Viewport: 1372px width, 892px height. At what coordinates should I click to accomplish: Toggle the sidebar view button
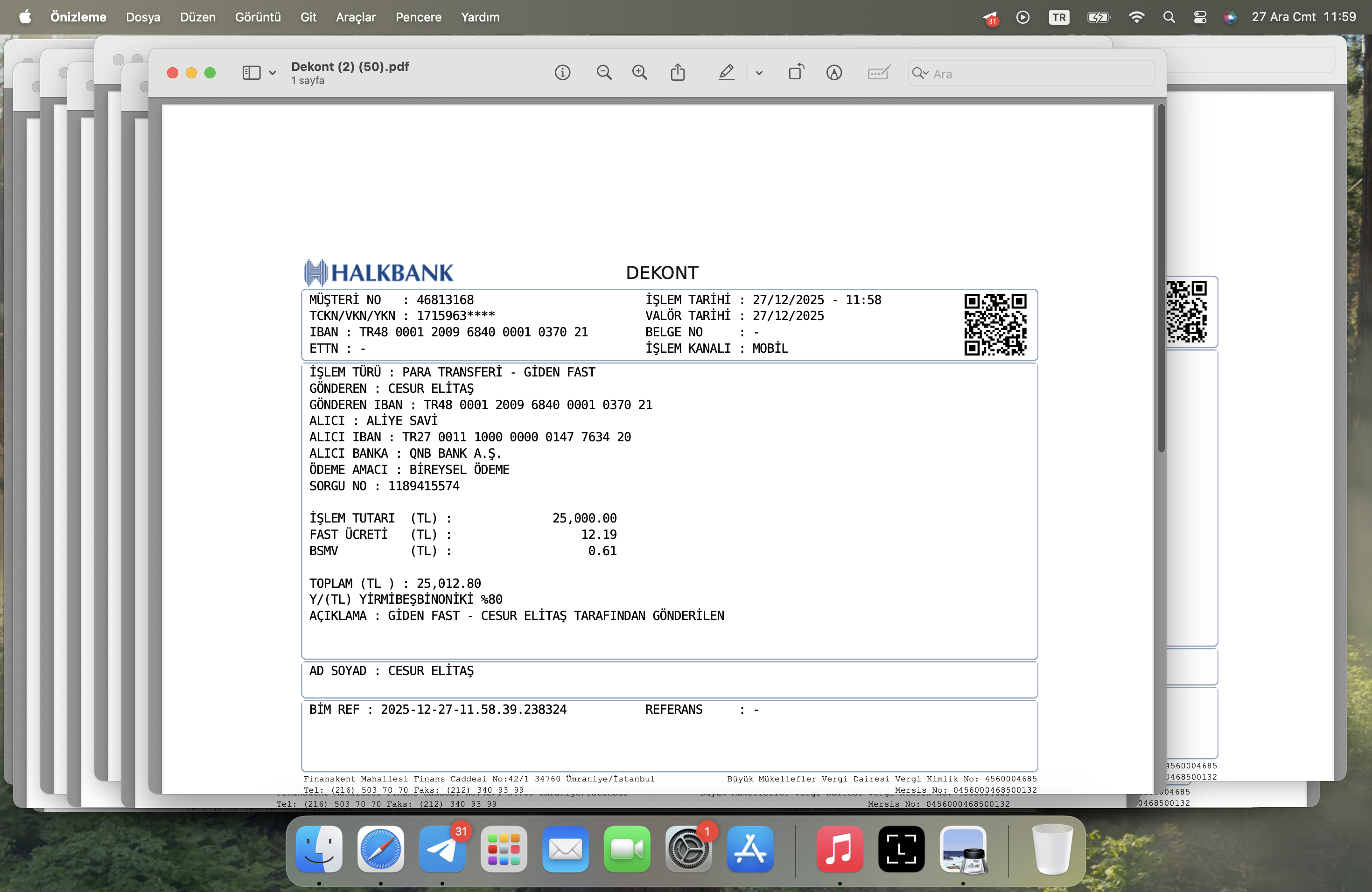(252, 73)
